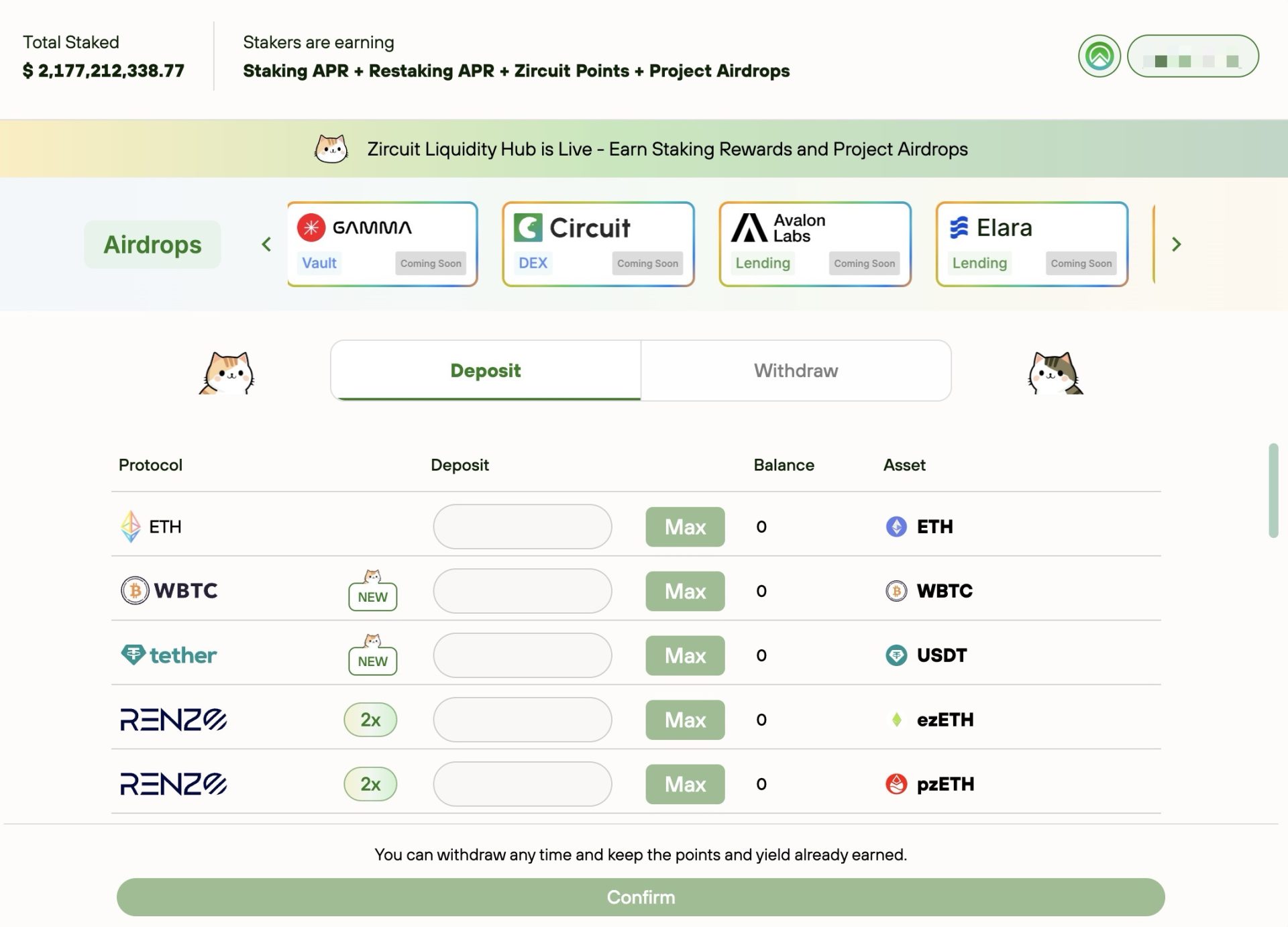This screenshot has width=1288, height=927.
Task: Click Coming Soon badge on Circuit card
Action: 647,264
